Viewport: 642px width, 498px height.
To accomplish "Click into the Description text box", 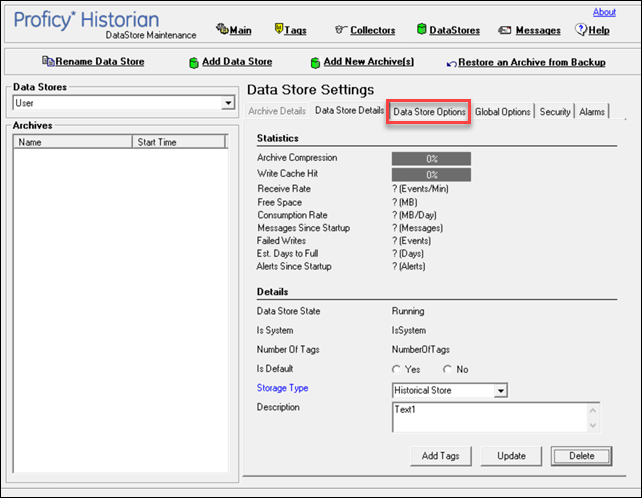I will [490, 417].
